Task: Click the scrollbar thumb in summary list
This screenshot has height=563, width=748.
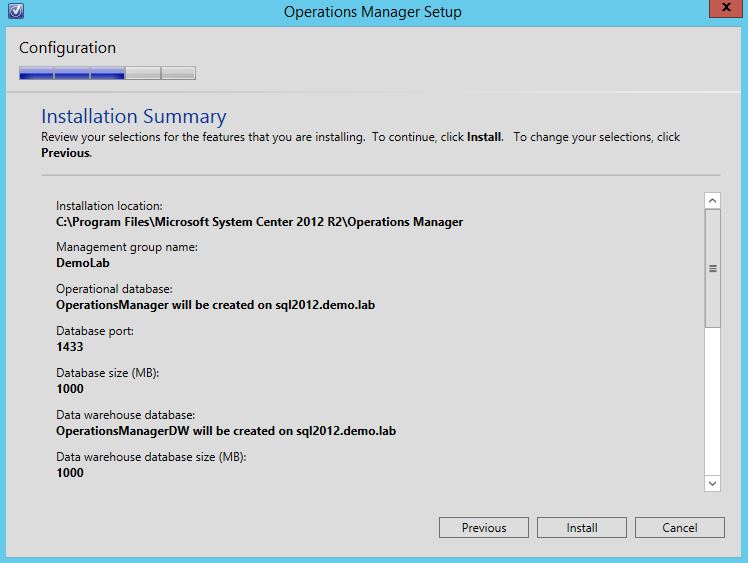Action: 712,268
